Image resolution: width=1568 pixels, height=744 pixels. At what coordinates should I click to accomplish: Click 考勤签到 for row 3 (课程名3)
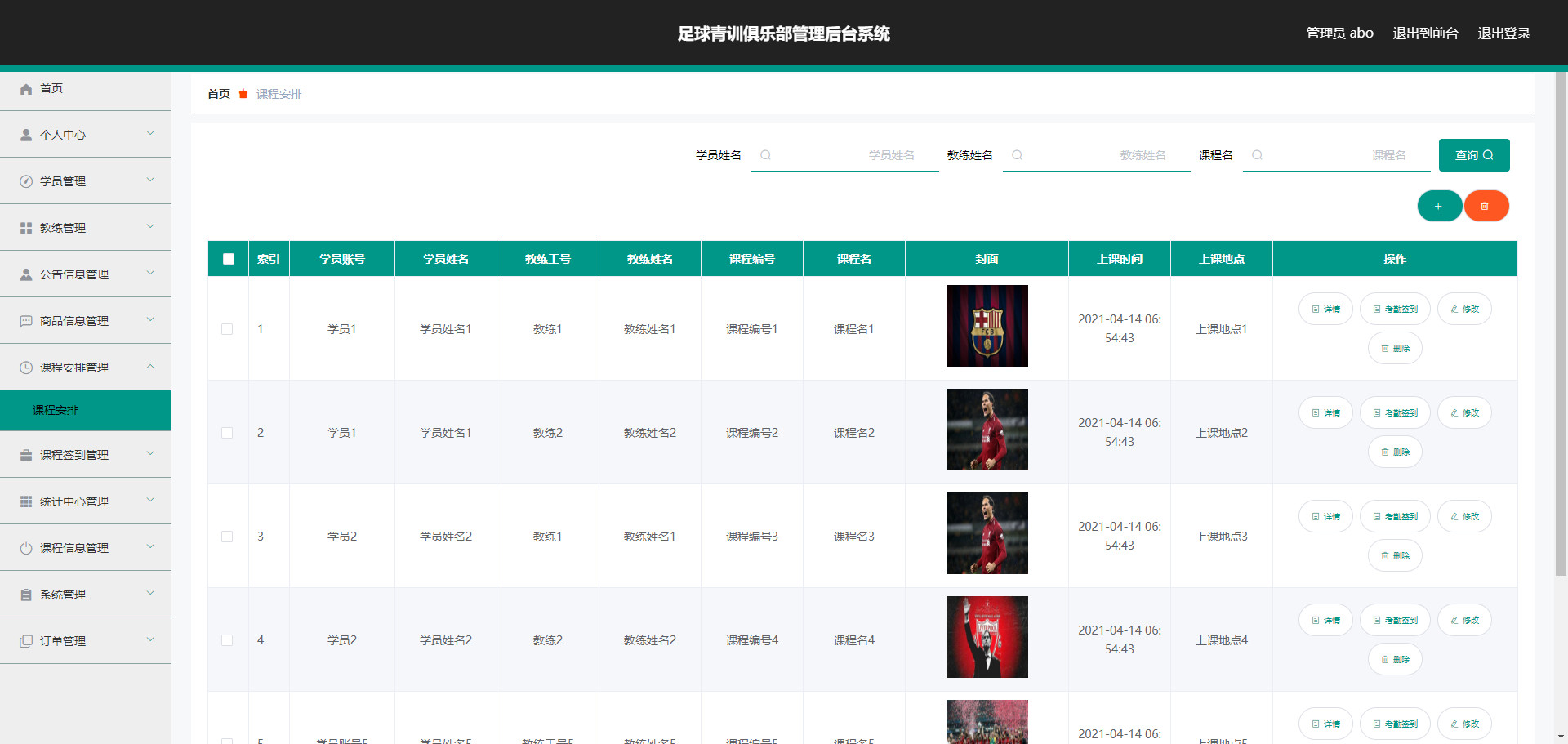coord(1395,516)
